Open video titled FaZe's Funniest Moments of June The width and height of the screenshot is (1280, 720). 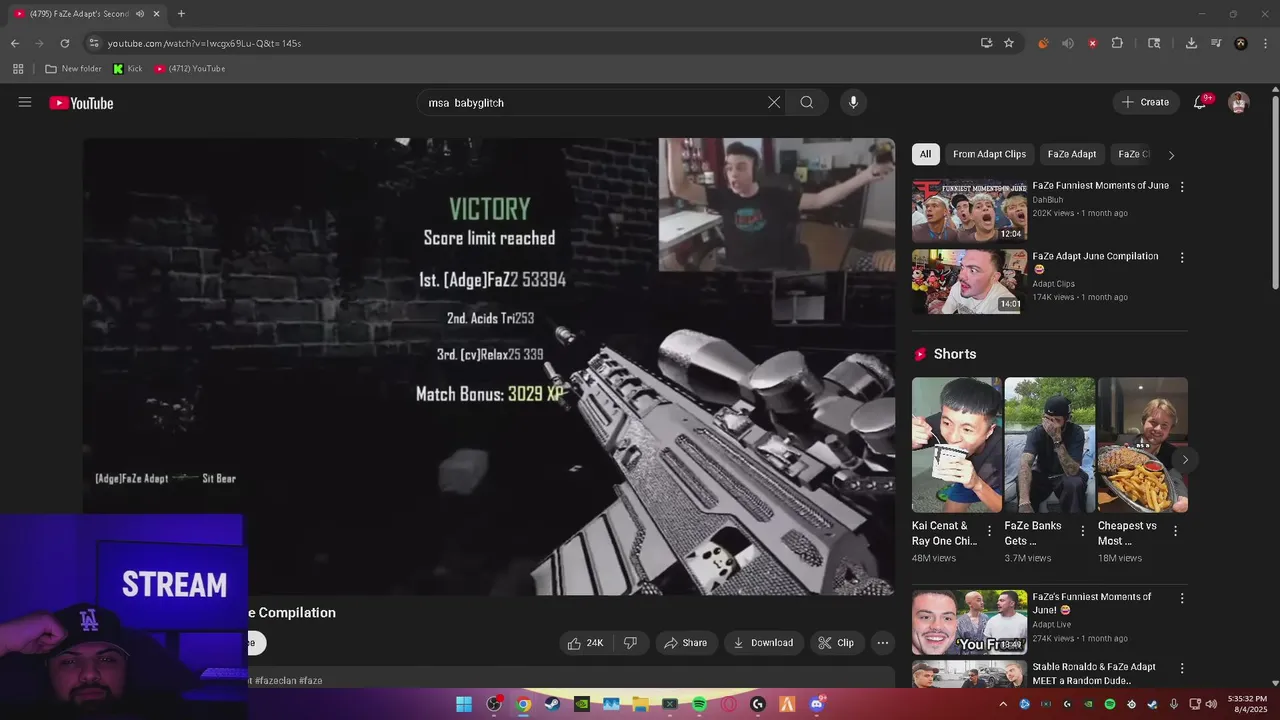point(1092,603)
